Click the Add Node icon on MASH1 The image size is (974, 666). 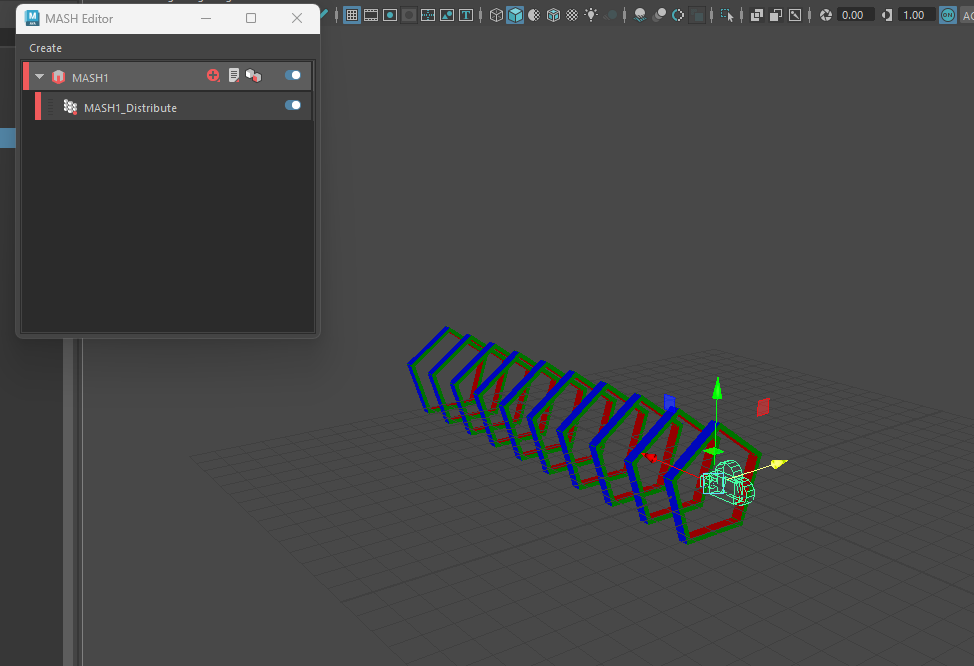pos(213,76)
